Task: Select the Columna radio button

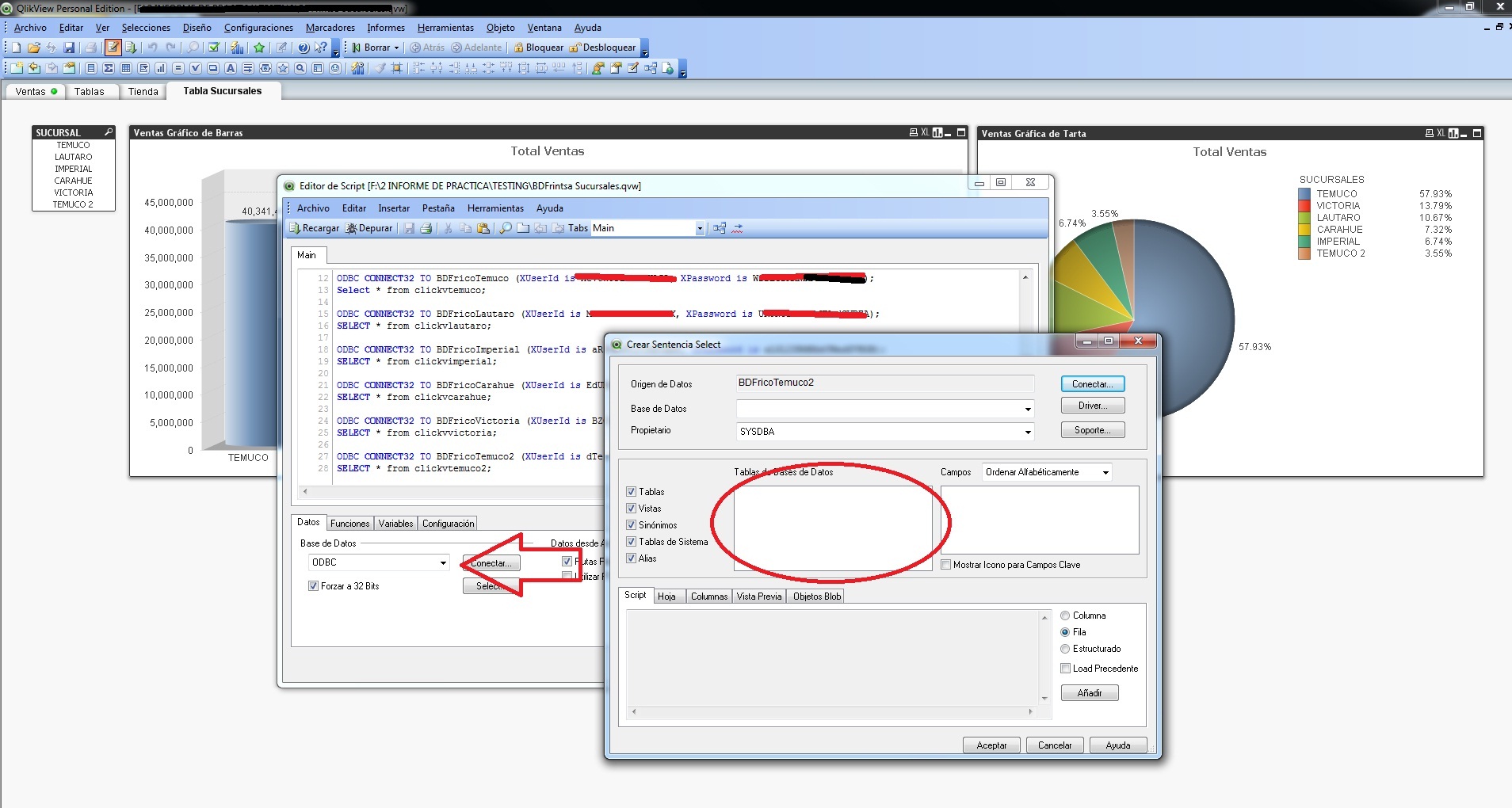Action: pyautogui.click(x=1065, y=616)
